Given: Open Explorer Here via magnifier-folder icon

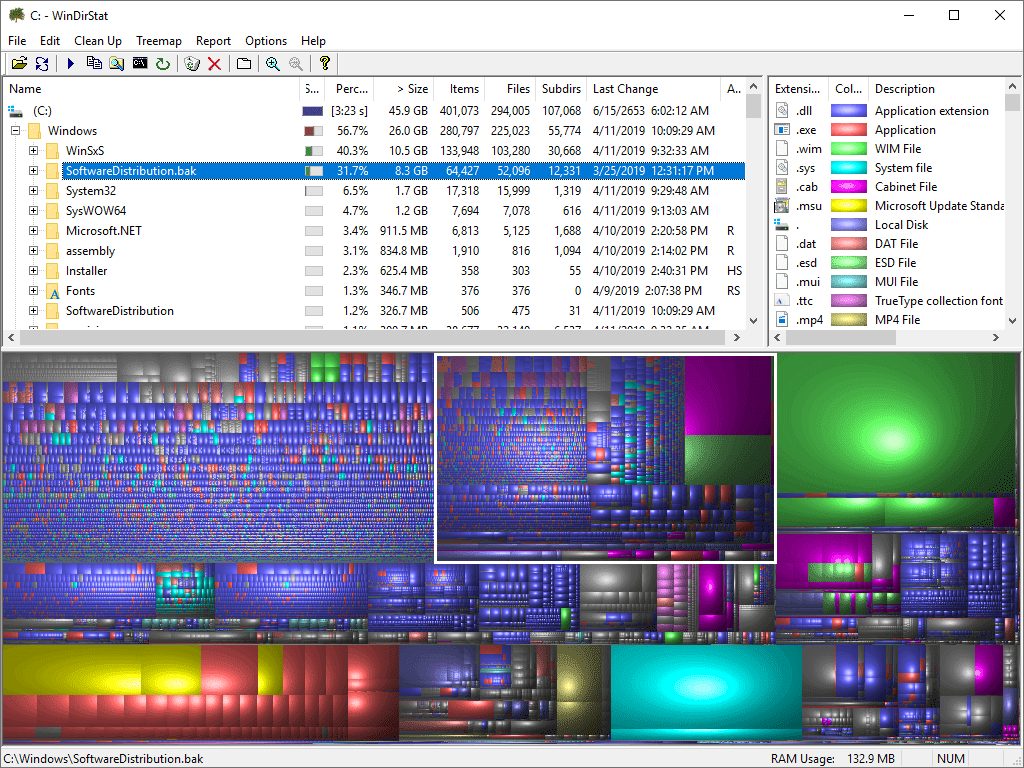Looking at the screenshot, I should [x=117, y=64].
